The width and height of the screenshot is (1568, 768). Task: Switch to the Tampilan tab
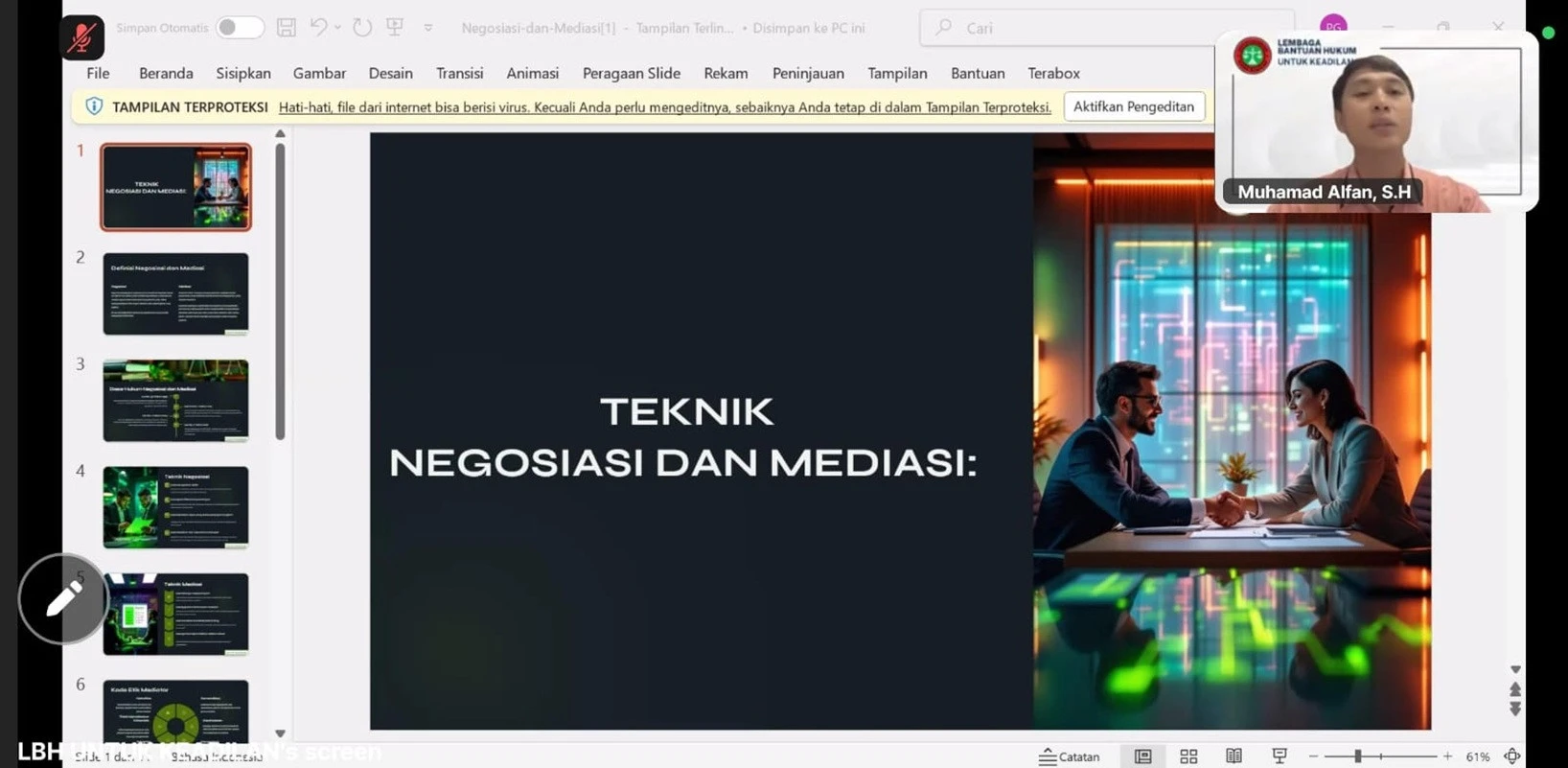pos(897,73)
